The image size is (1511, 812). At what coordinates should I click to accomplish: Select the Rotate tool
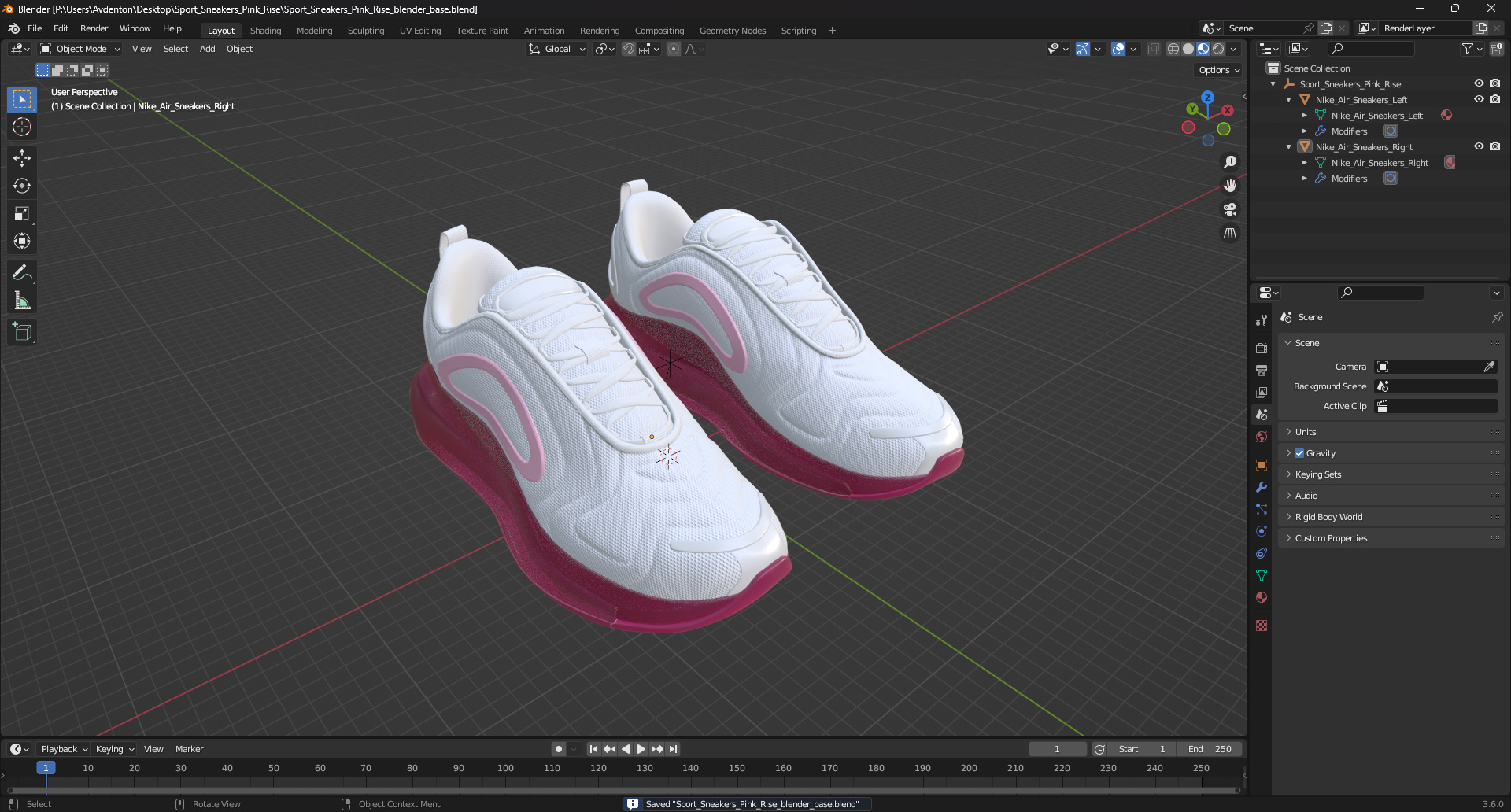(22, 186)
